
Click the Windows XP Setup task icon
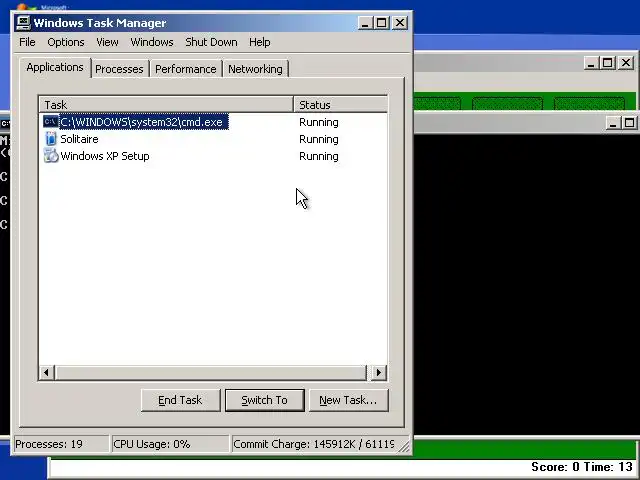(x=51, y=156)
